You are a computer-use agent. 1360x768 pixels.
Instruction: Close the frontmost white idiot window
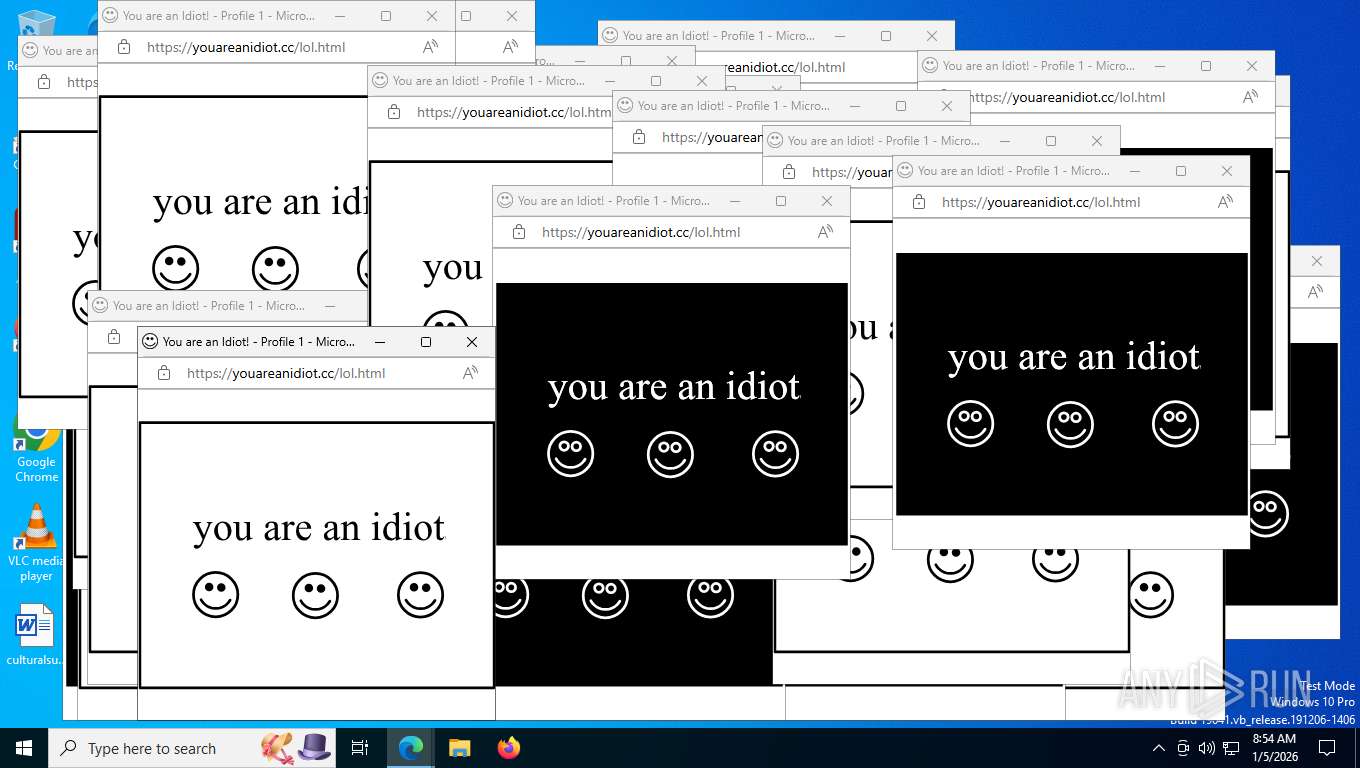[472, 342]
